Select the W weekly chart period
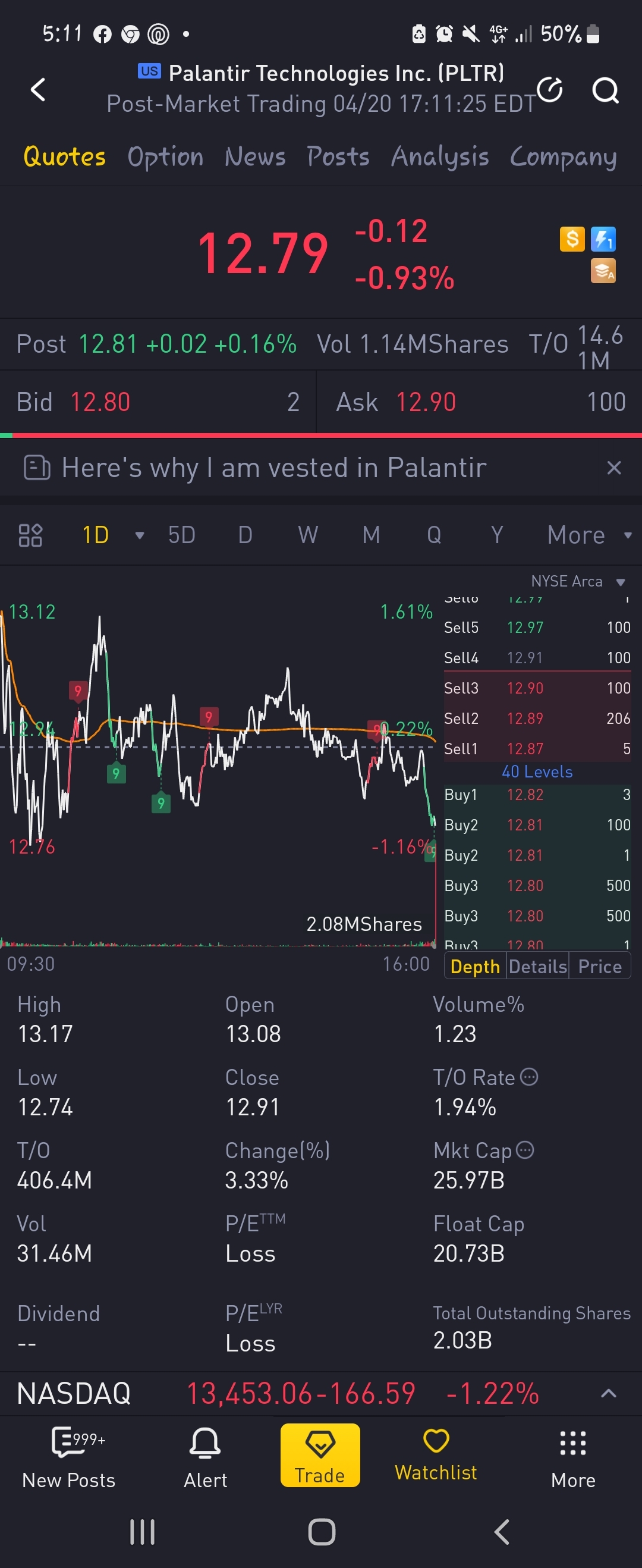Screen dimensions: 642x1568 (x=308, y=535)
